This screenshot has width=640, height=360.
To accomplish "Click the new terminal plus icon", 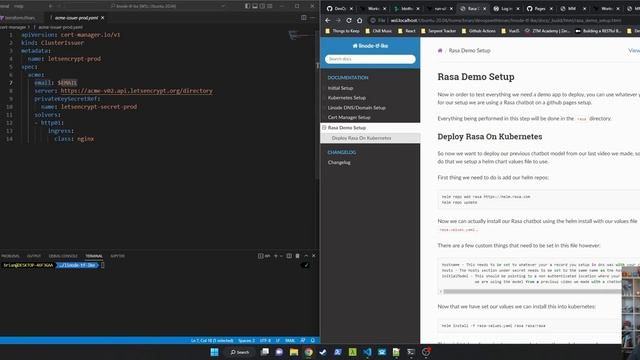I will (276, 256).
